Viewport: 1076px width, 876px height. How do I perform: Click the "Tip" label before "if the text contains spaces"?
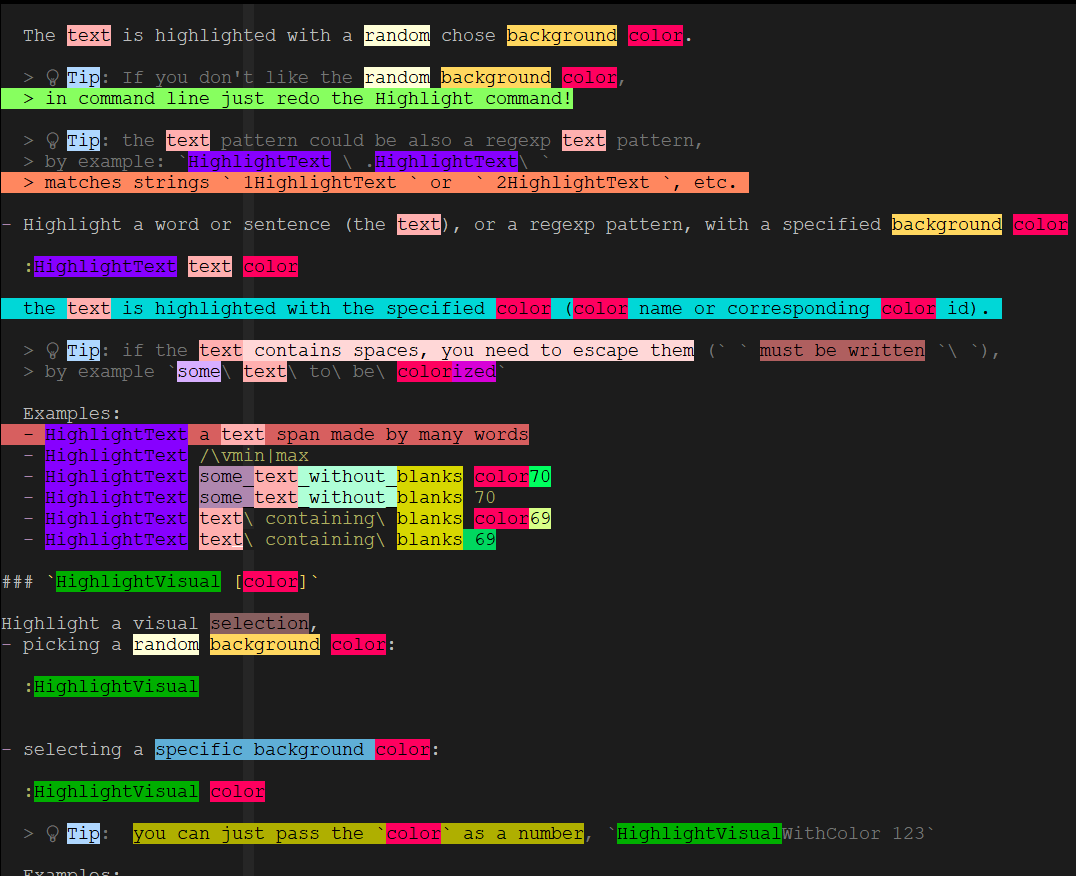point(83,351)
